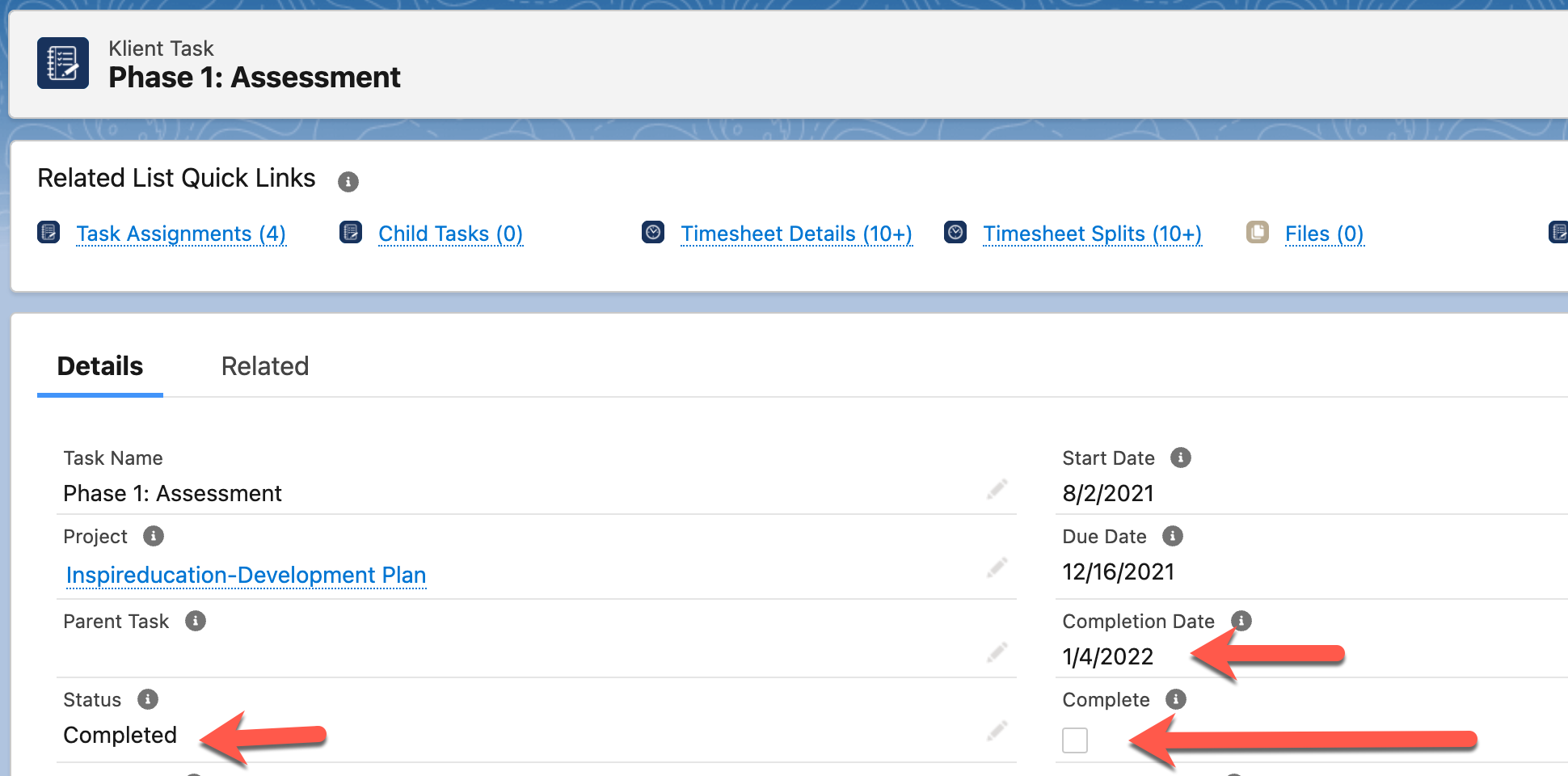Open Timesheet Splits (10+) related list
This screenshot has height=776, width=1568.
coord(1092,234)
